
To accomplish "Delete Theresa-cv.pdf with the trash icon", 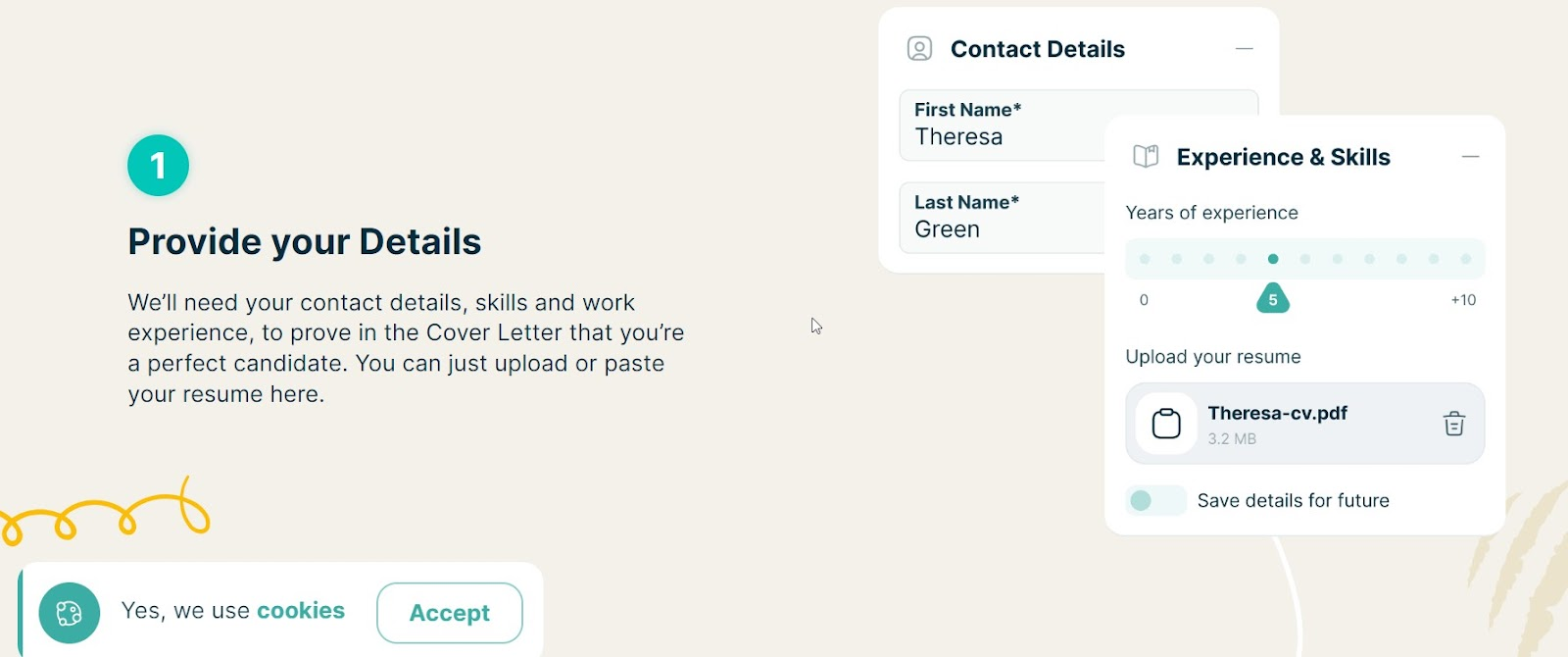I will (x=1454, y=424).
